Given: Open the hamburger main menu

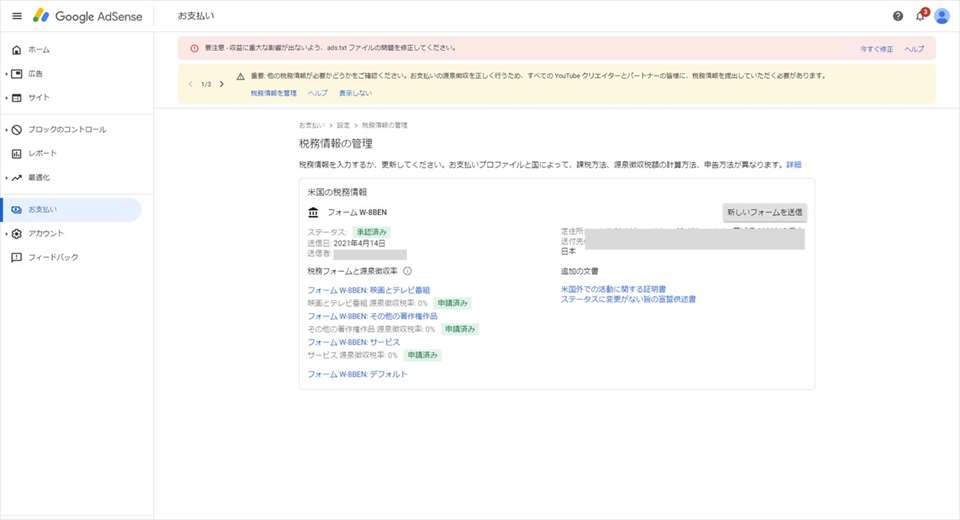Looking at the screenshot, I should [16, 16].
